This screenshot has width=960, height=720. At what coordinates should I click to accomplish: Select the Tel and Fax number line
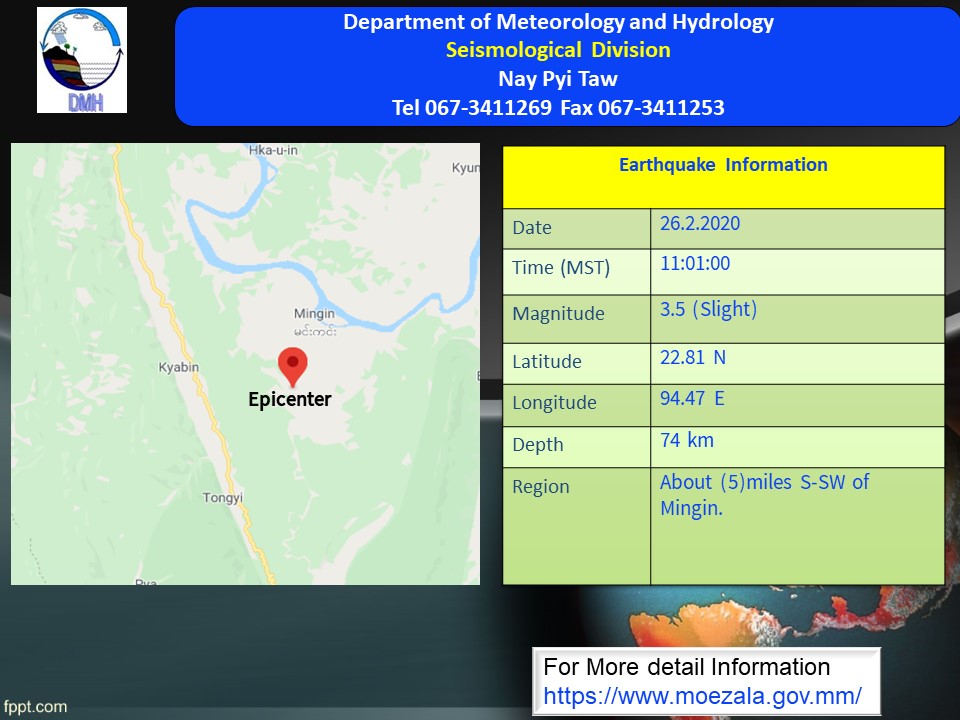(x=558, y=107)
